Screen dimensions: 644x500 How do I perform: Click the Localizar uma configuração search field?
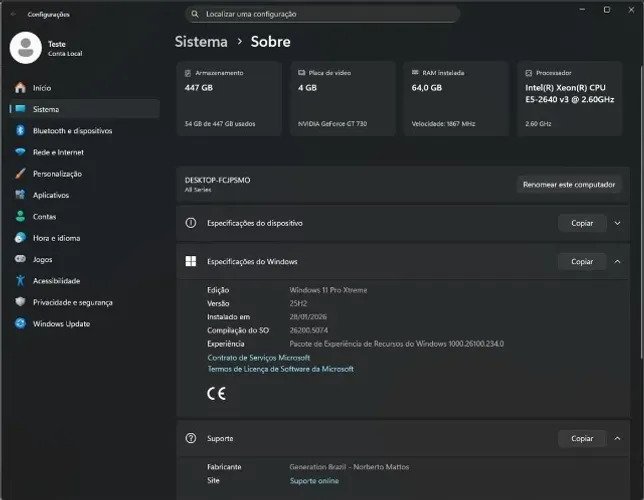point(322,14)
